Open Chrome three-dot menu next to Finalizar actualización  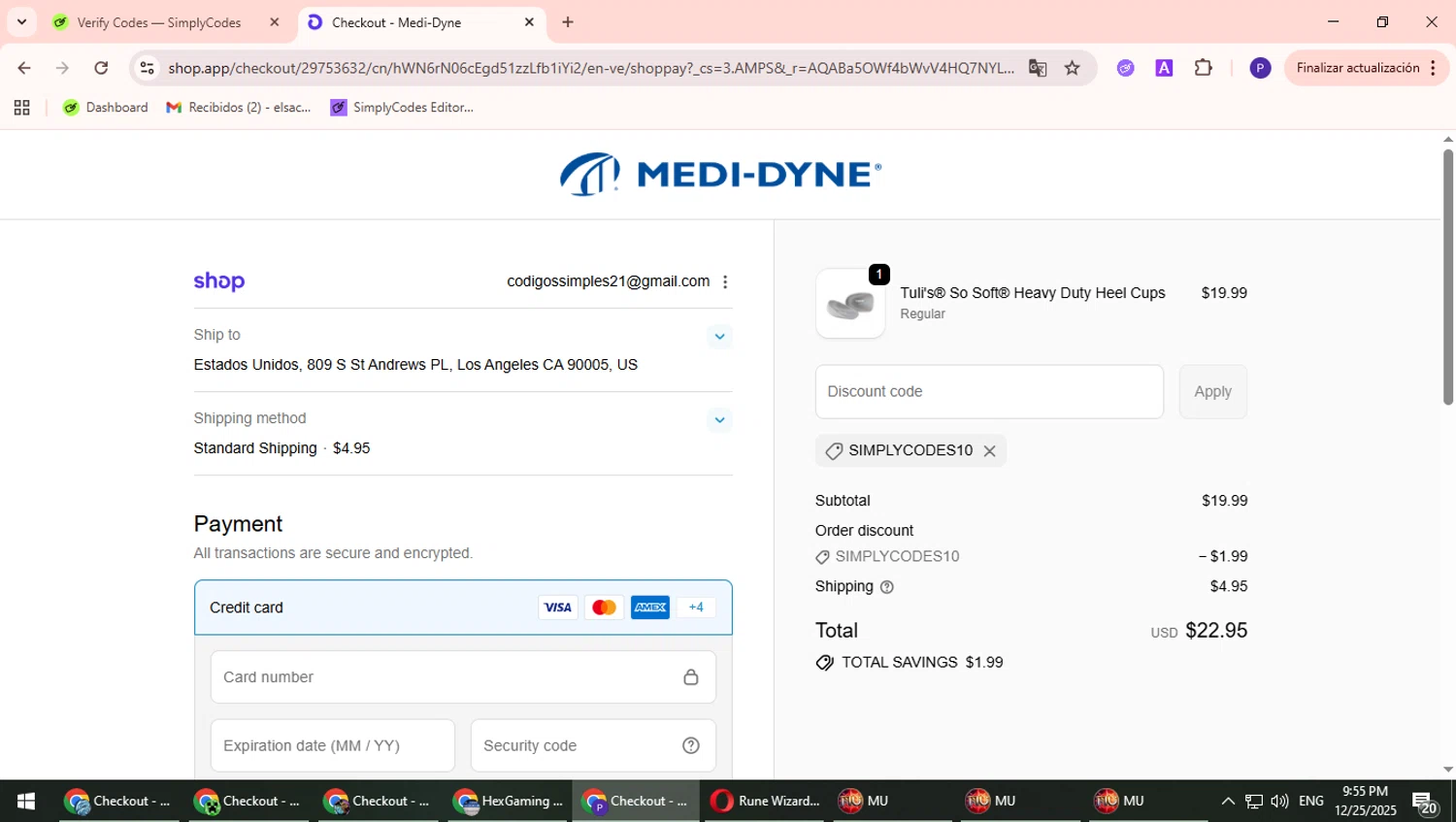[1433, 68]
